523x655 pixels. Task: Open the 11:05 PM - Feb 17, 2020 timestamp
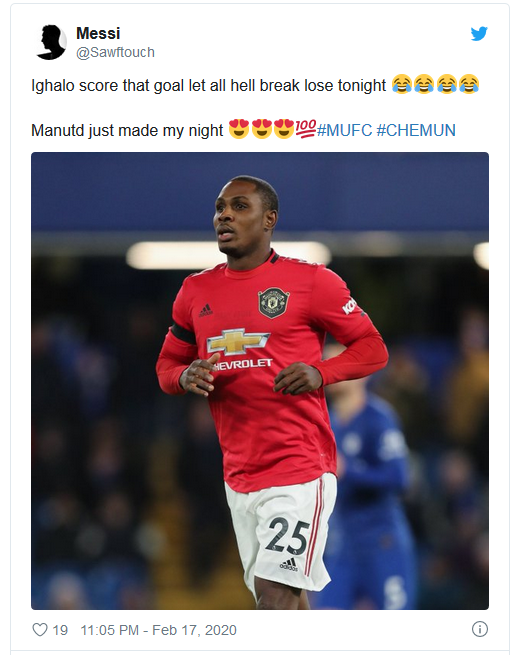[x=158, y=630]
